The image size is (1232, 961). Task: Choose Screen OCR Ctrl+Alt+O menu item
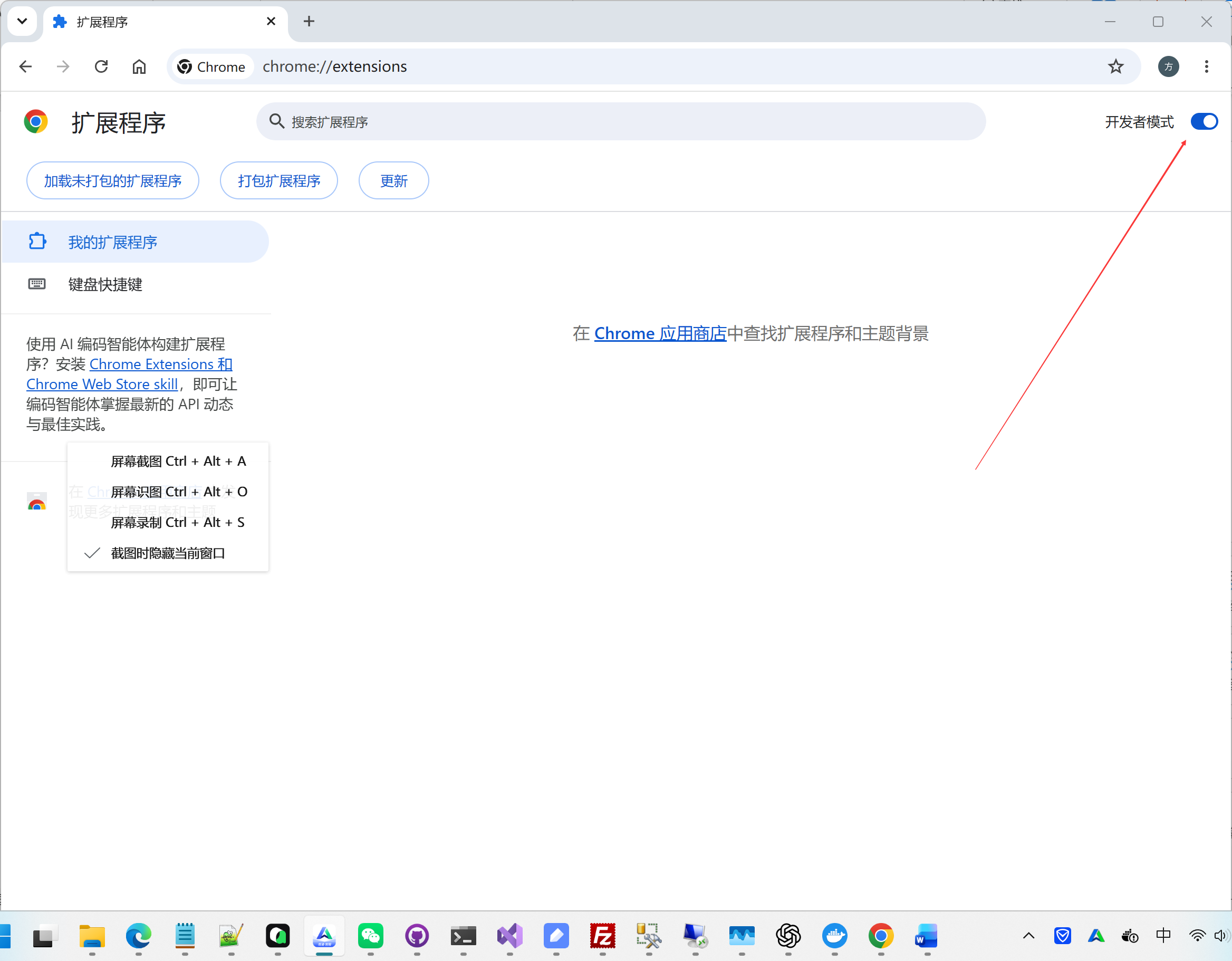click(x=168, y=492)
